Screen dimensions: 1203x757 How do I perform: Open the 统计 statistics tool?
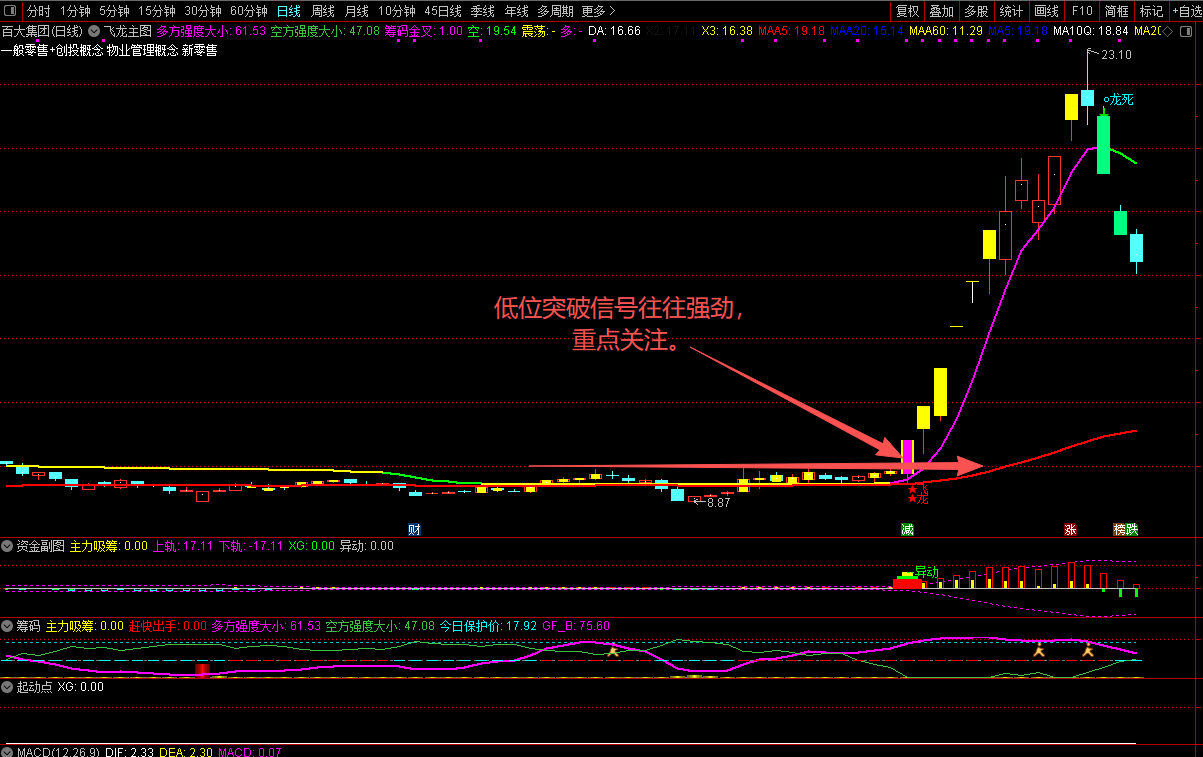tap(1011, 11)
